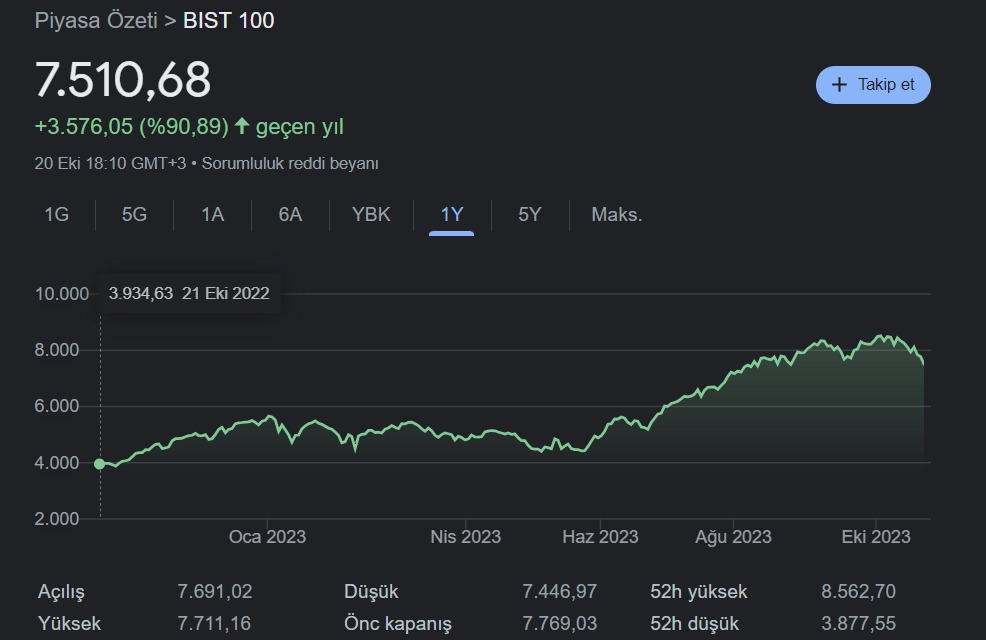Click the green up arrow beside geçen yıl
The image size is (986, 640).
point(241,126)
